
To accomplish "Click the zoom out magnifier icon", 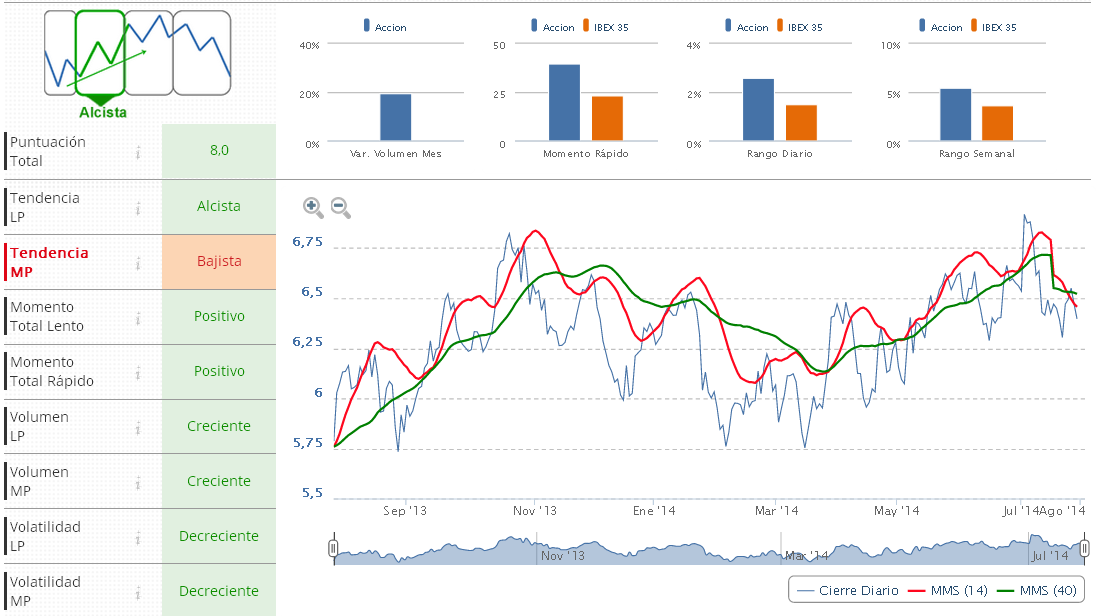I will (x=341, y=207).
